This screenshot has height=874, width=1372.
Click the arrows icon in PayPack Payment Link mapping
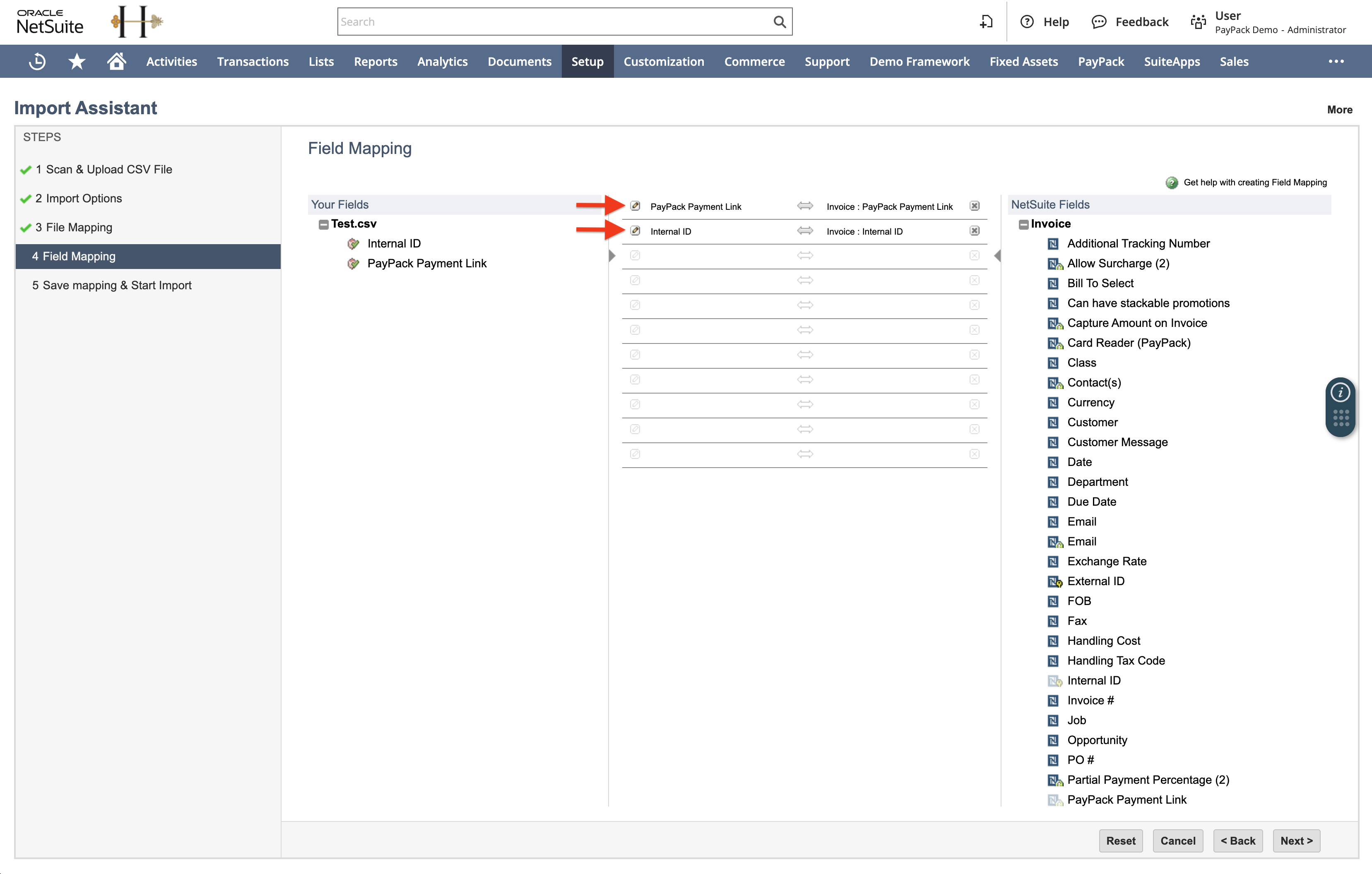click(x=805, y=206)
